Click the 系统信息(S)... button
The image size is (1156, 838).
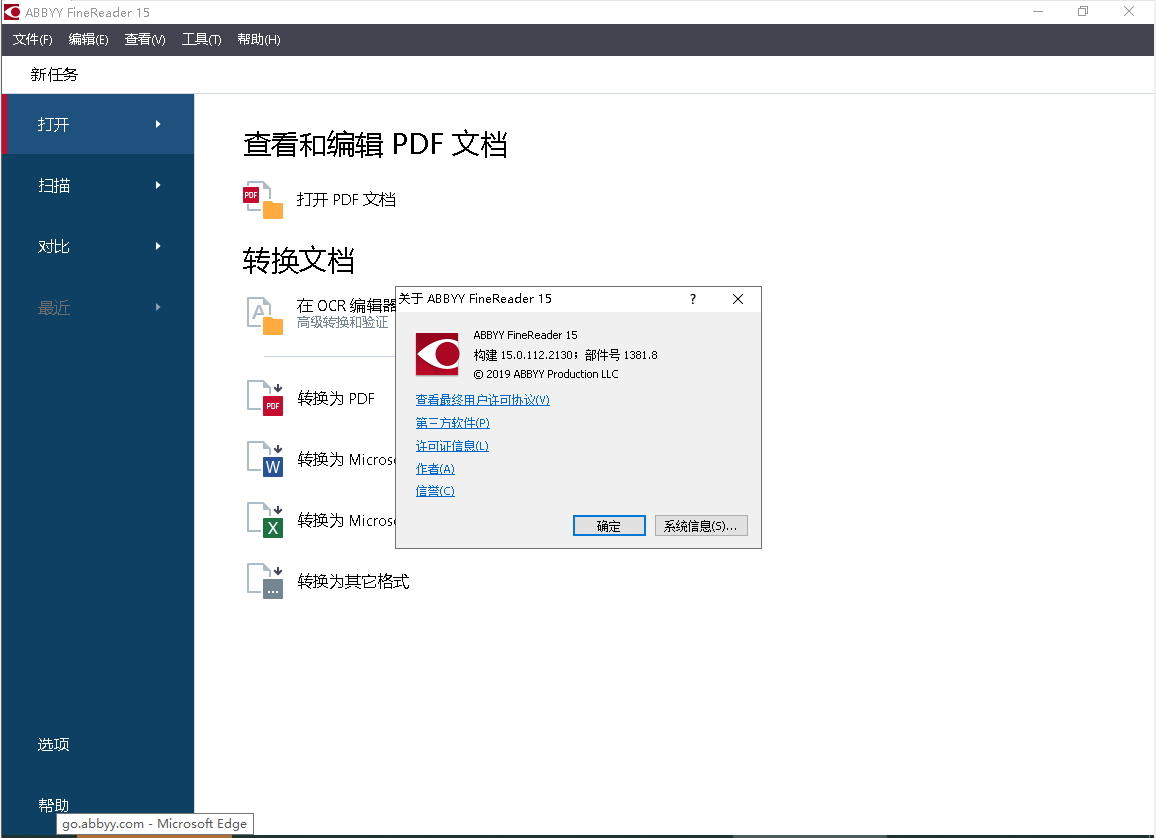click(x=700, y=526)
